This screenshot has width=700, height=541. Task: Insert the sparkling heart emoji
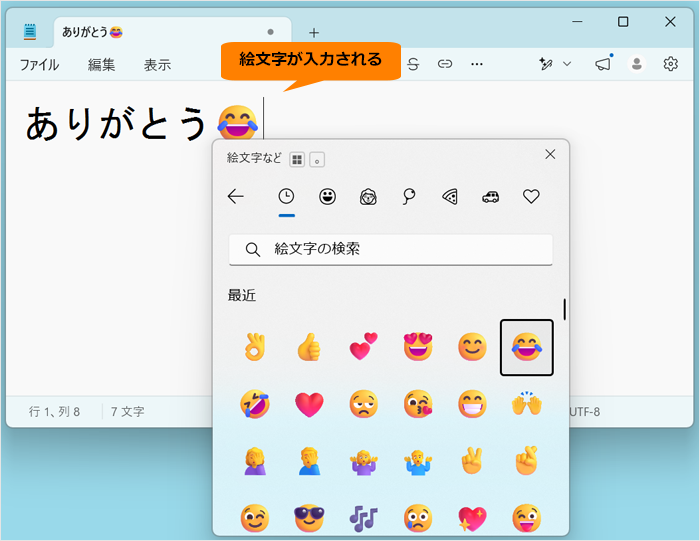click(472, 518)
